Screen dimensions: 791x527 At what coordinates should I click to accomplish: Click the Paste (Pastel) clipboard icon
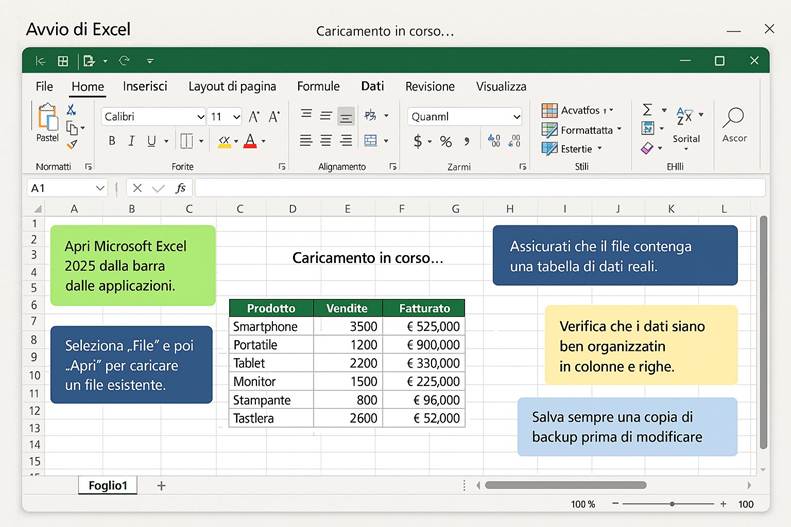47,118
